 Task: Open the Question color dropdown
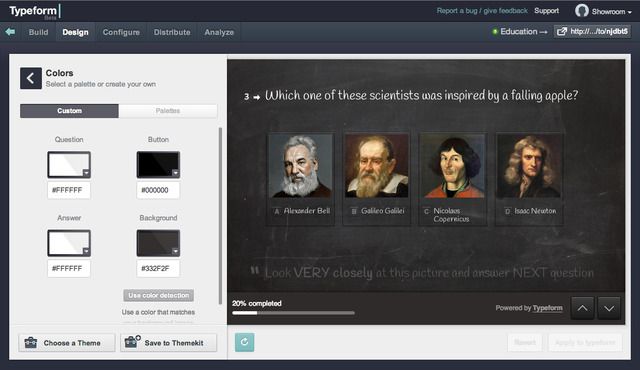86,173
